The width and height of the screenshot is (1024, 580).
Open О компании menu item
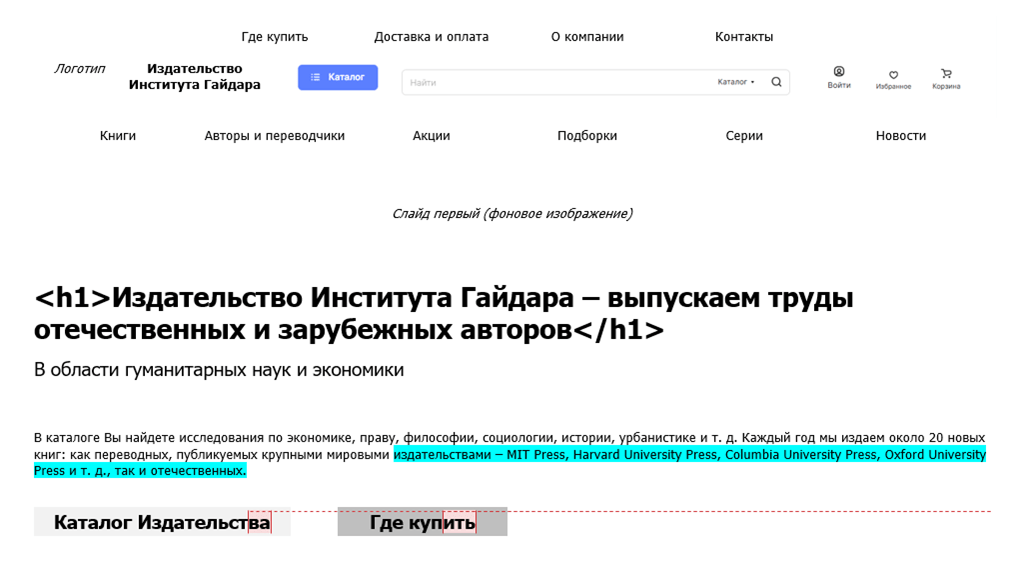(587, 37)
